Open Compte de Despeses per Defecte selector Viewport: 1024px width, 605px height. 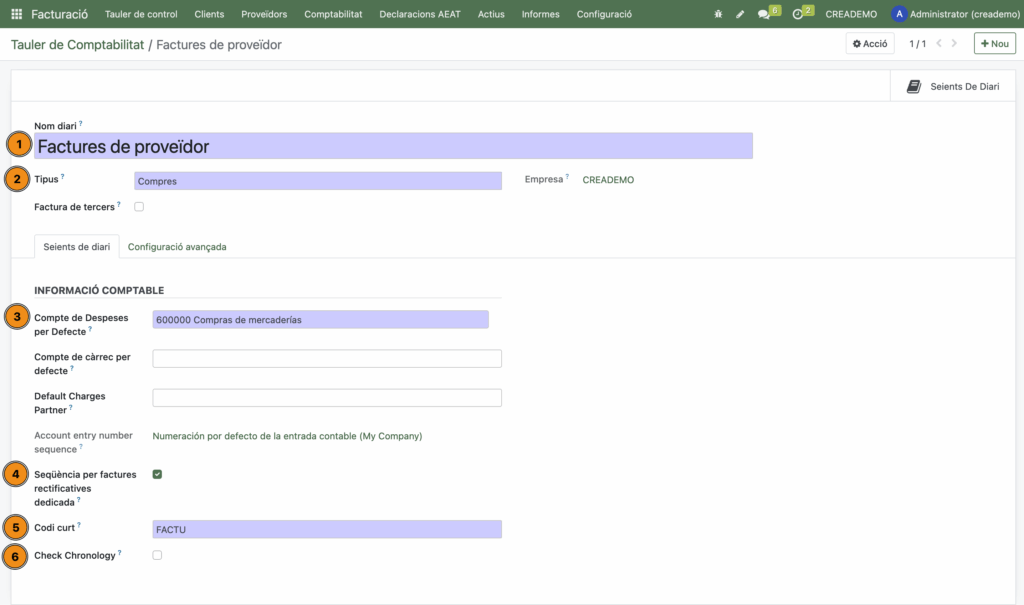point(320,320)
